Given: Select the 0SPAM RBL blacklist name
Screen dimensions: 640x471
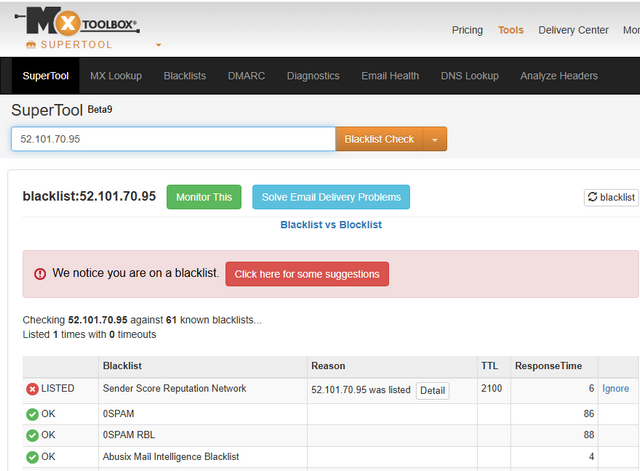Looking at the screenshot, I should pyautogui.click(x=129, y=435).
